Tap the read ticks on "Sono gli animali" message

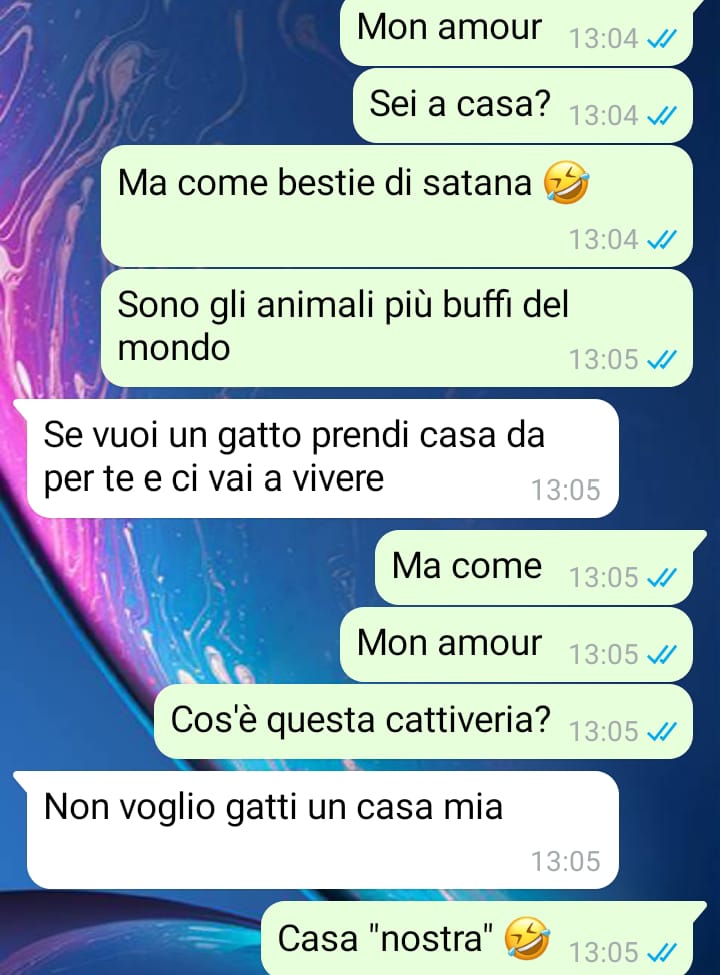(662, 359)
